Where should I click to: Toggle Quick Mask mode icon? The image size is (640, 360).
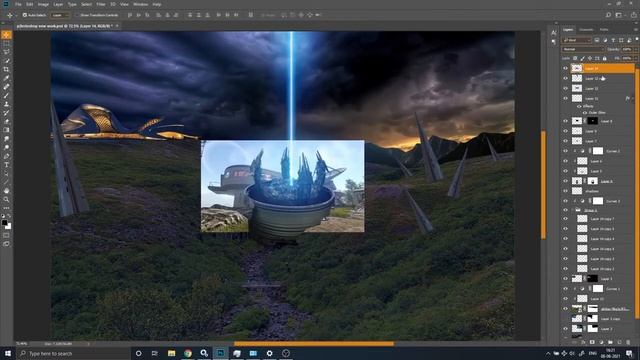click(x=6, y=235)
